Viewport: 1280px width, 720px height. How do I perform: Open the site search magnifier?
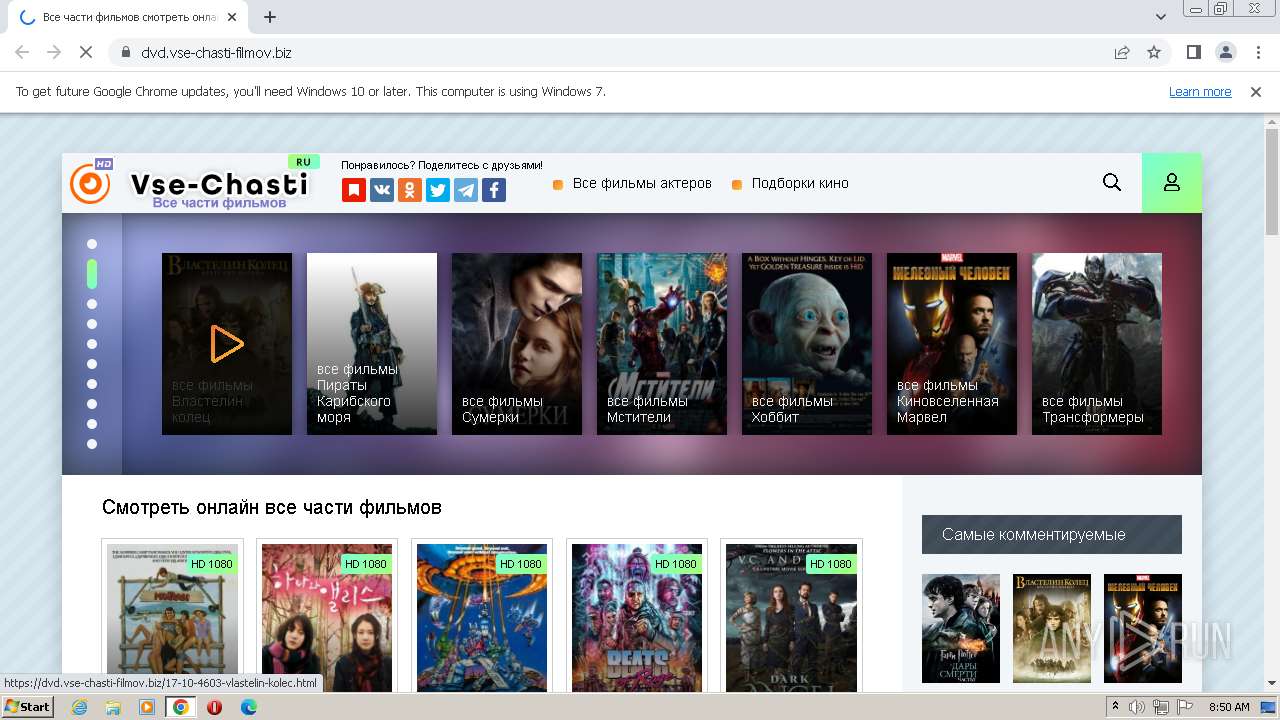(1112, 182)
